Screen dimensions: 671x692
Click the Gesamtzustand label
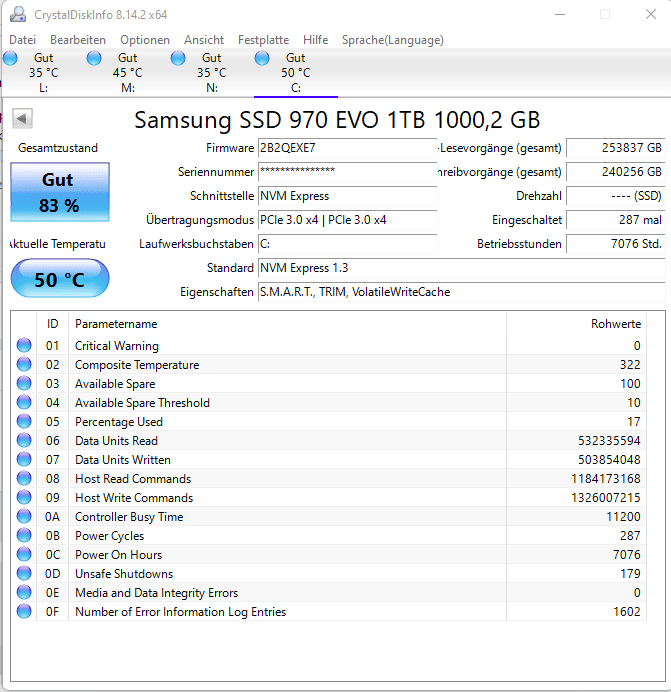tap(58, 148)
